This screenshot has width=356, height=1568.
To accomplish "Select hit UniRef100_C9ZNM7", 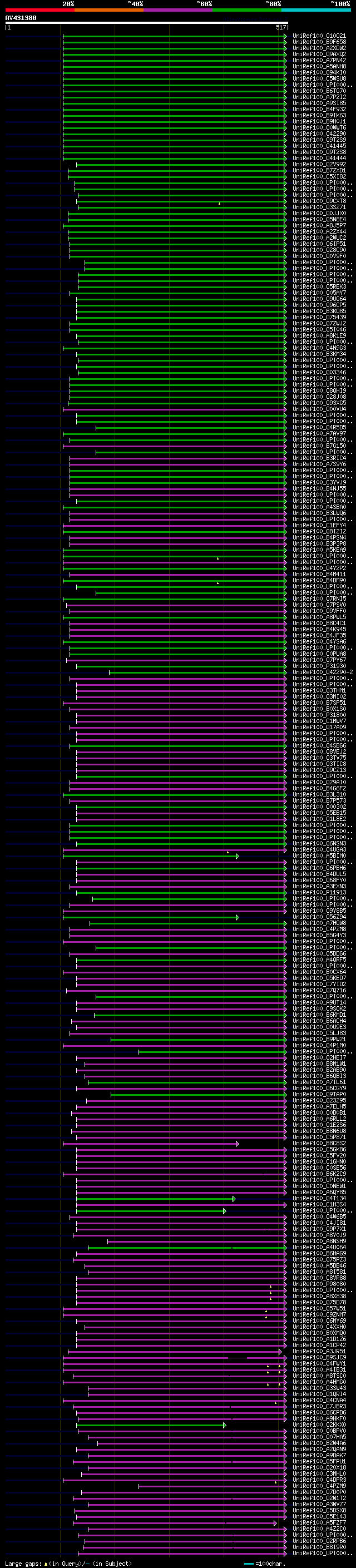I will (x=319, y=1315).
